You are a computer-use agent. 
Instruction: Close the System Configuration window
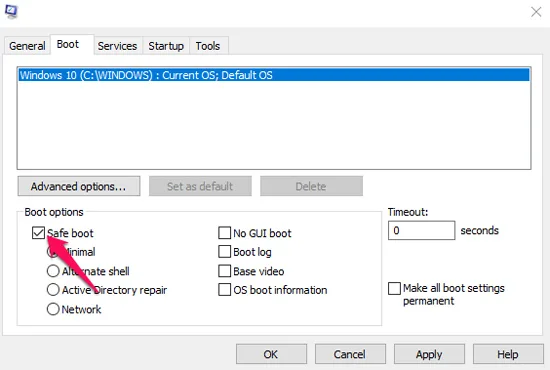[x=536, y=12]
